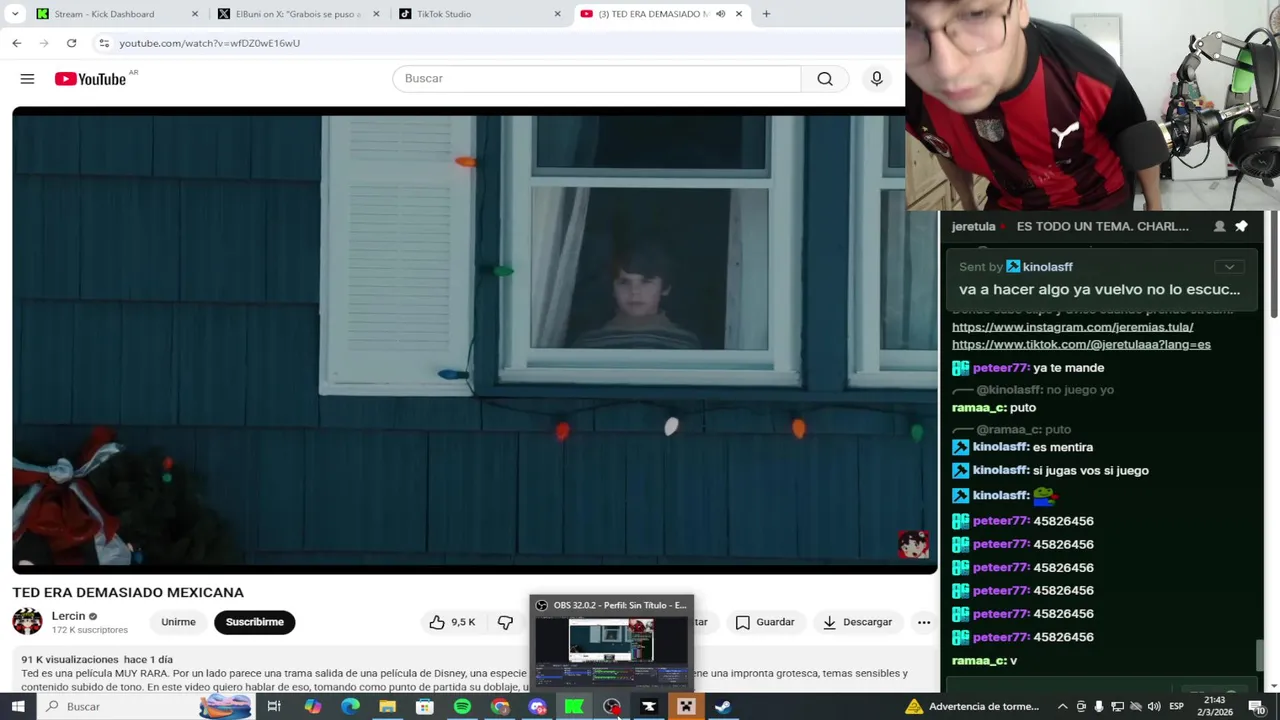1280x720 pixels.
Task: Click the Buscar search field on YouTube
Action: pyautogui.click(x=597, y=79)
